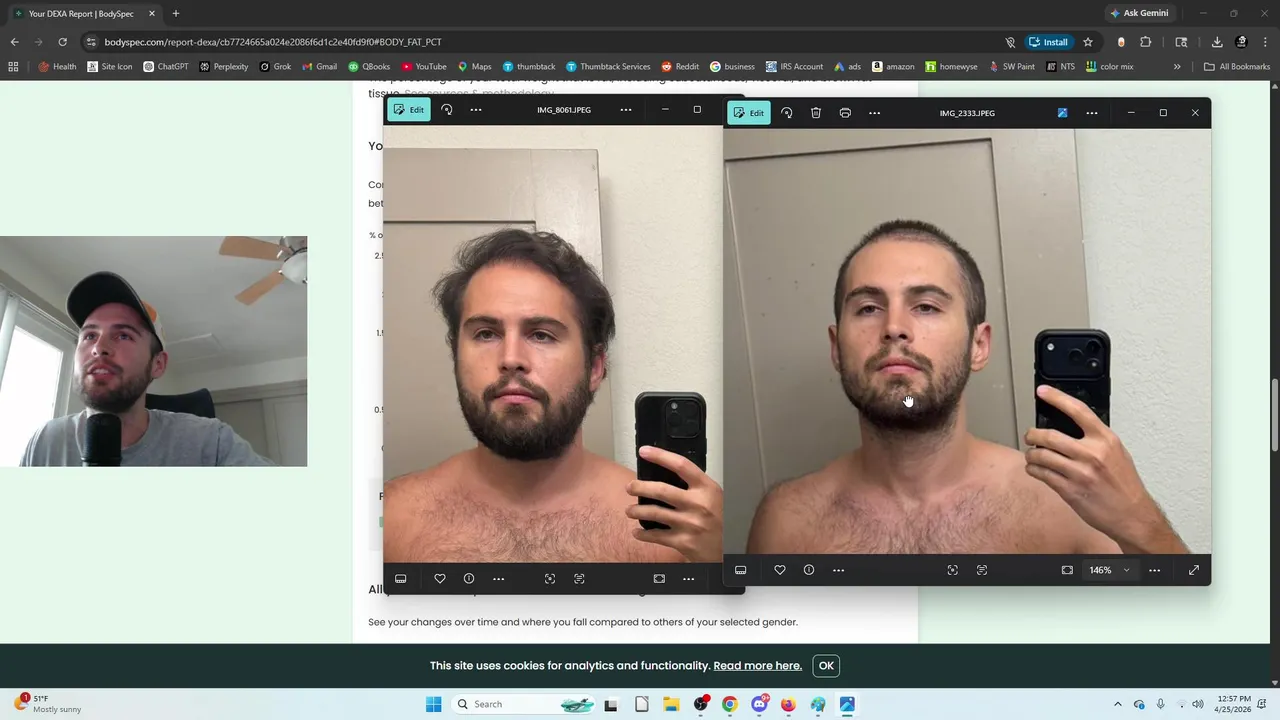This screenshot has width=1280, height=720.
Task: Open bottom-left ellipsis menu in IMG_8061 window
Action: [x=499, y=579]
